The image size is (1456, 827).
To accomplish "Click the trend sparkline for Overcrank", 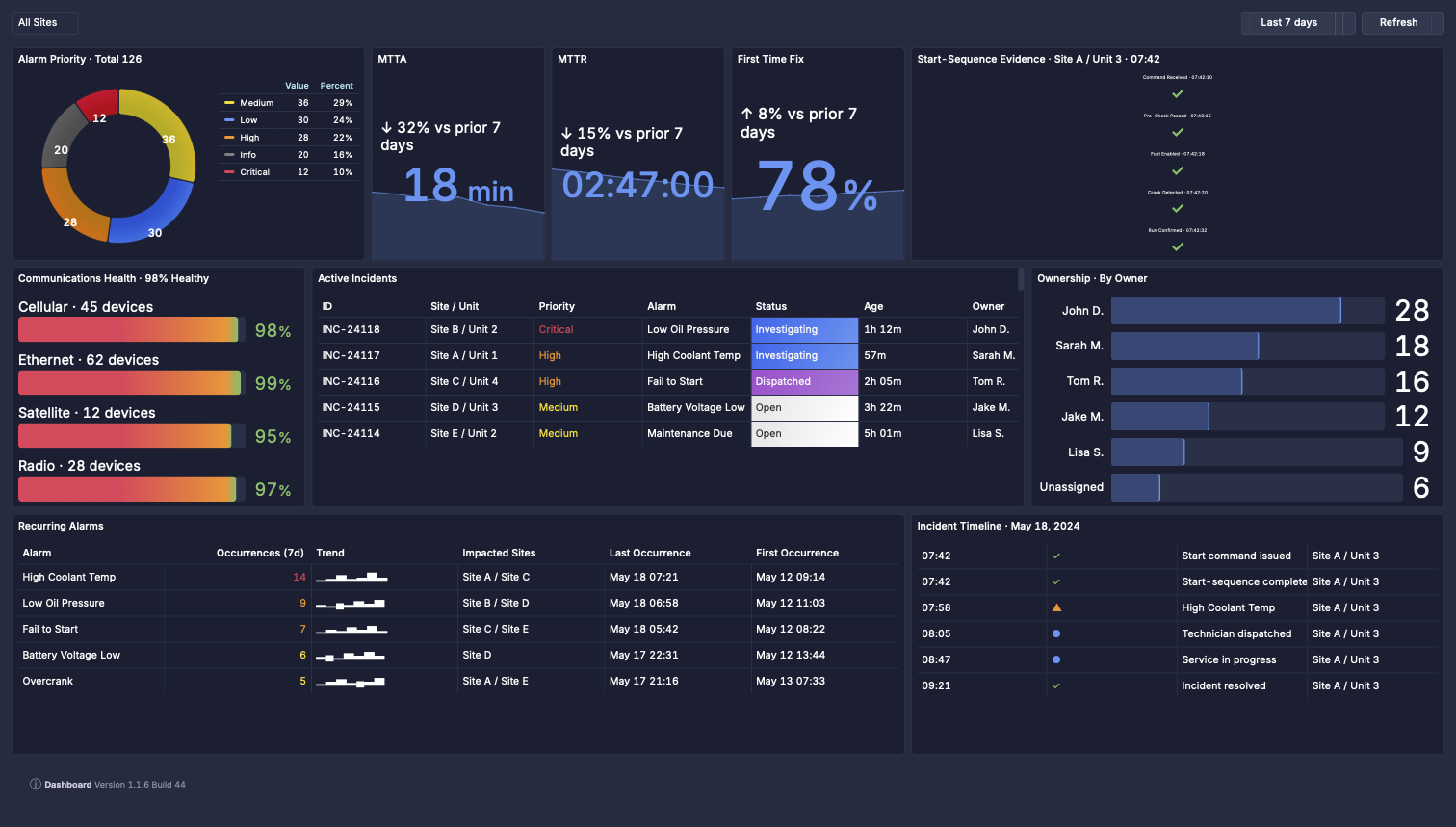I will 351,682.
